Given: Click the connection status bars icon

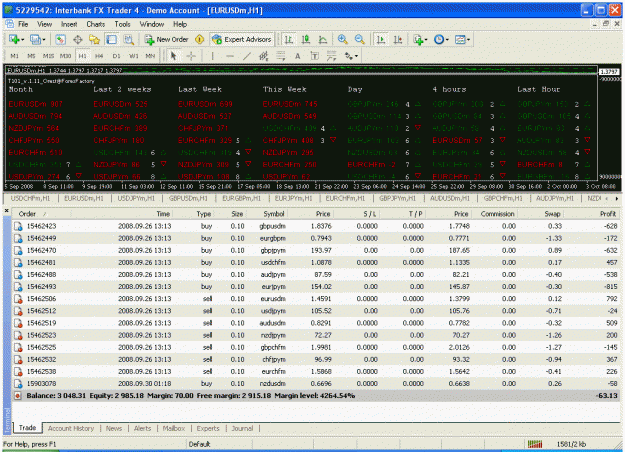Looking at the screenshot, I should tap(535, 444).
